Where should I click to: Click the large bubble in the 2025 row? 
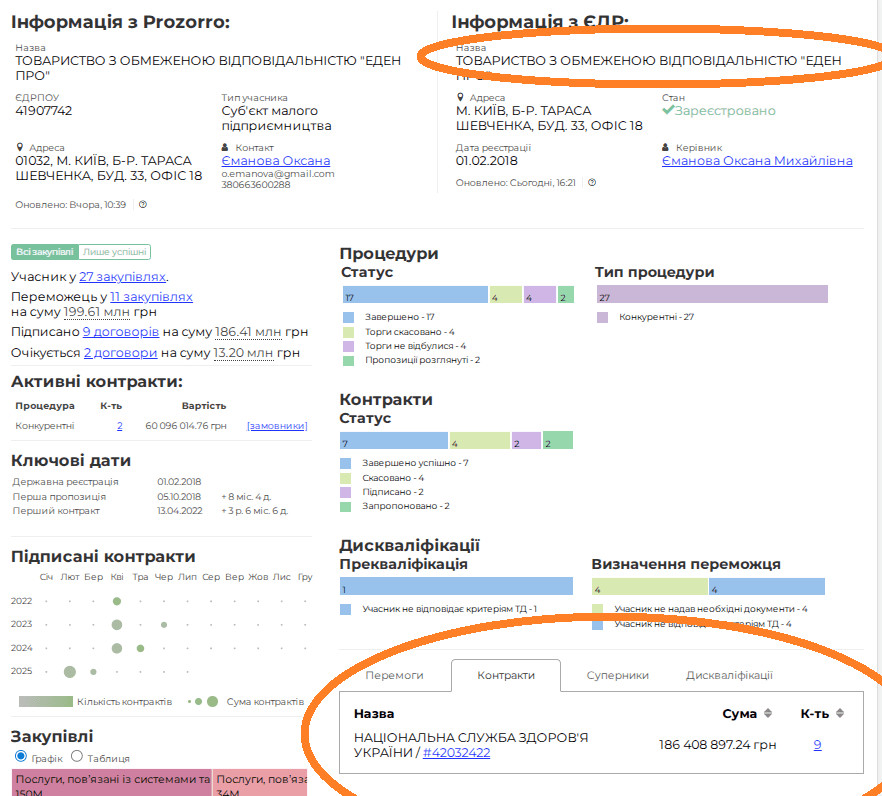pyautogui.click(x=70, y=671)
